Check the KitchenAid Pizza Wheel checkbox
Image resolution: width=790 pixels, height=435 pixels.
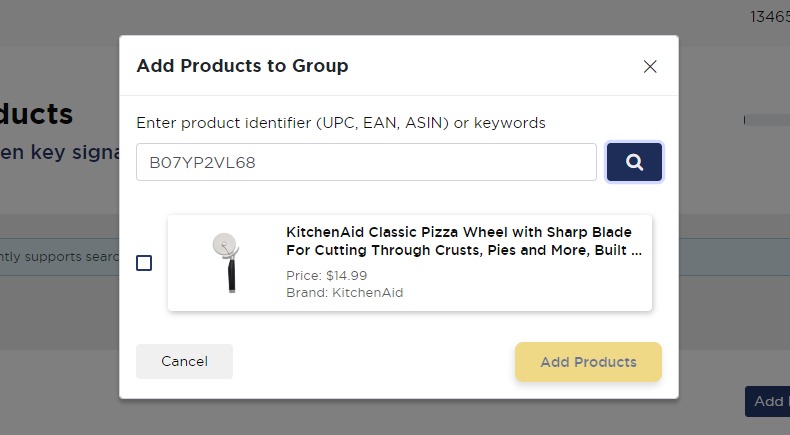pos(144,263)
